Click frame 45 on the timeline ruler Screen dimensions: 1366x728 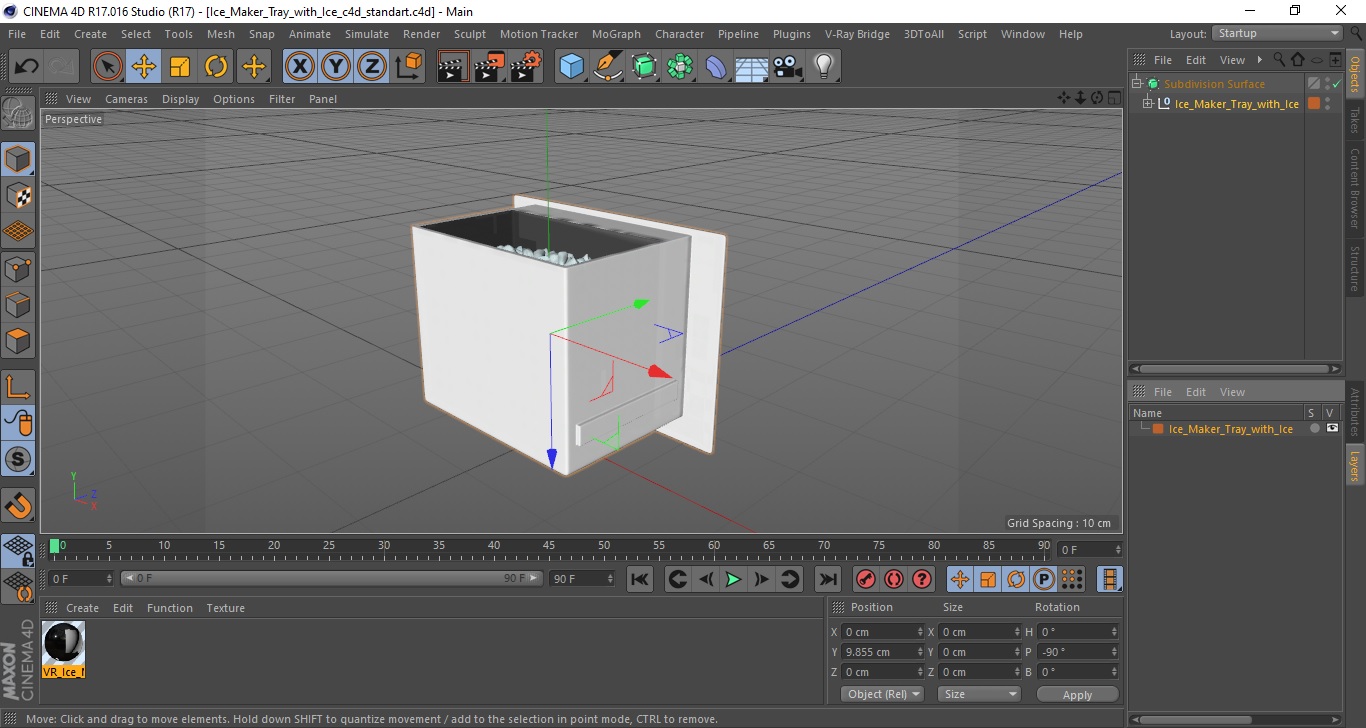(548, 546)
